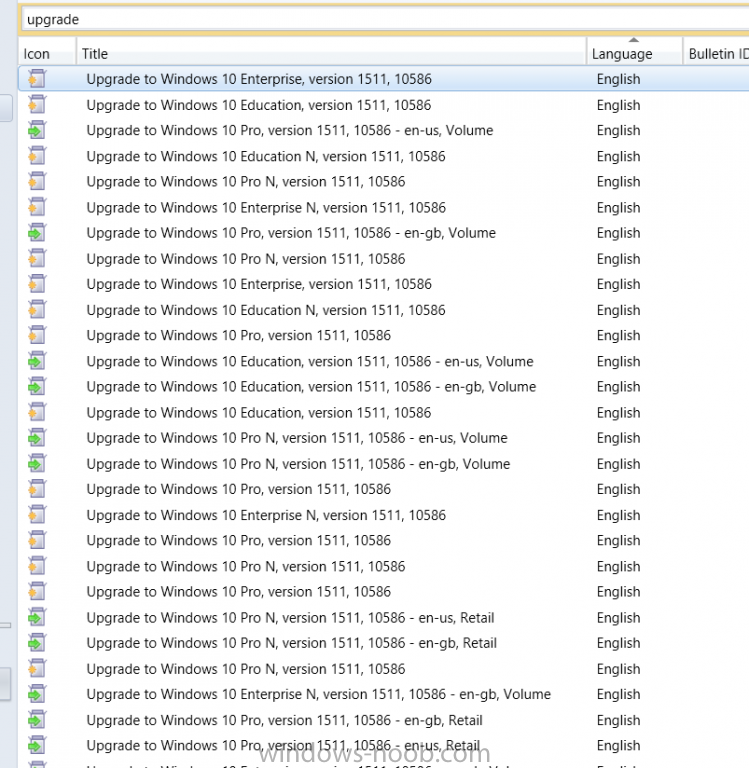Screen dimensions: 749x768
Task: Select the Pro en-us, Retail upgrade title
Action: (x=283, y=745)
